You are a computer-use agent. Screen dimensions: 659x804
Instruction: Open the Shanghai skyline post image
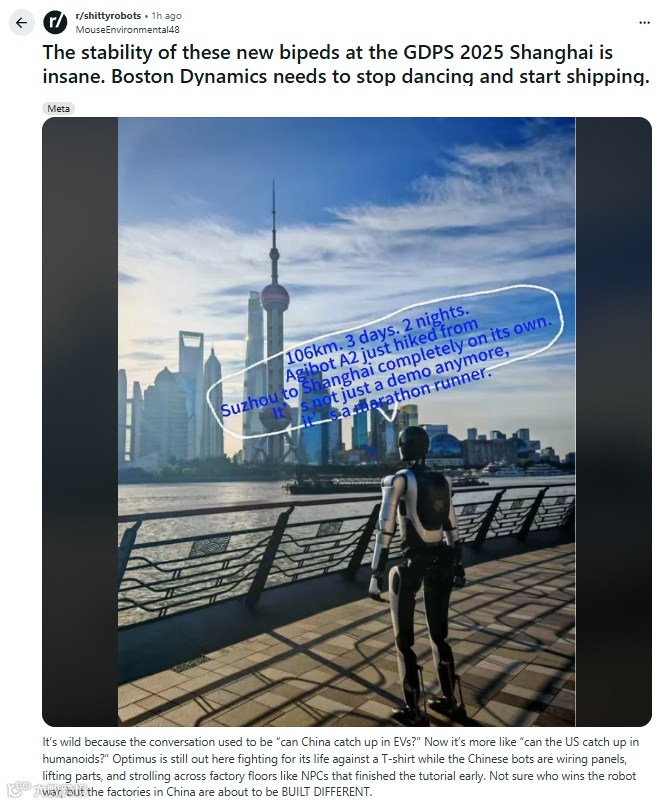click(347, 421)
